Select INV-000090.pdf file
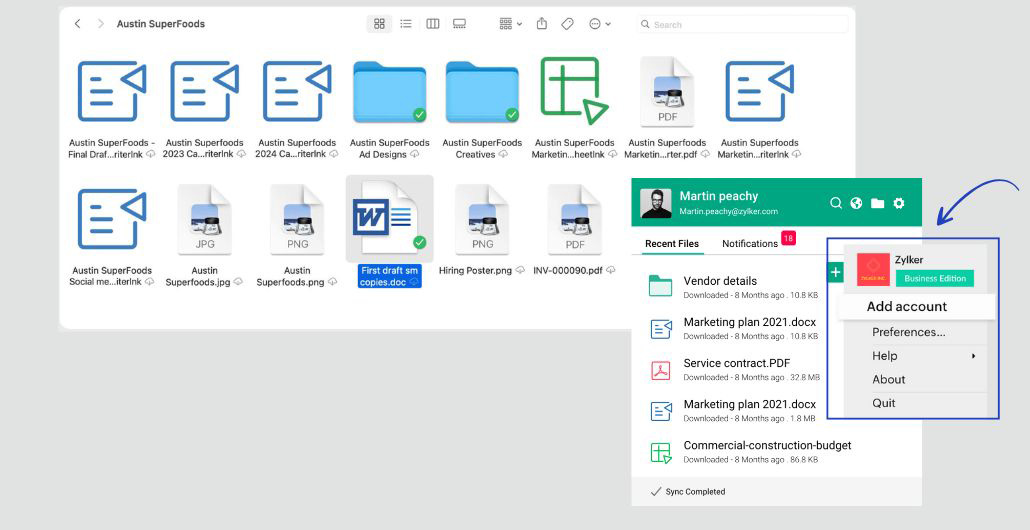The height and width of the screenshot is (530, 1030). (575, 230)
